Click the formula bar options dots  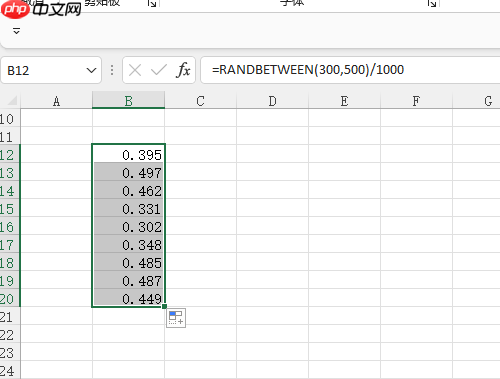112,70
